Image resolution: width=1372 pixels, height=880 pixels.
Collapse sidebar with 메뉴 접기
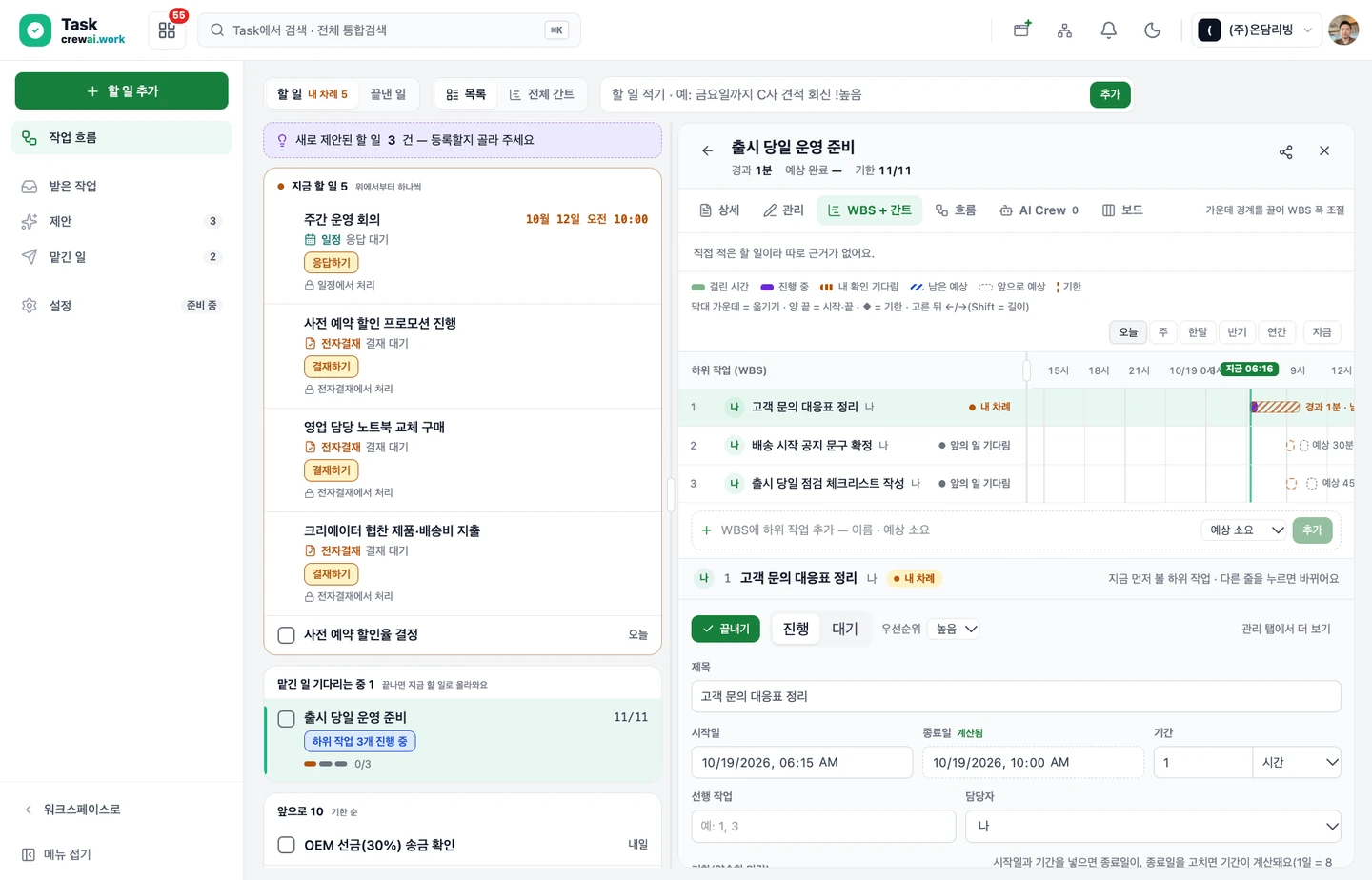[57, 854]
